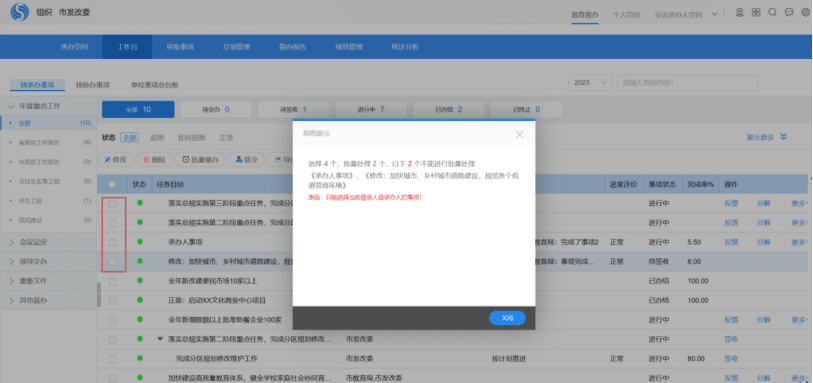Viewport: 813px width, 383px height.
Task: Click the blue 关闭 button in dialog
Action: point(507,318)
